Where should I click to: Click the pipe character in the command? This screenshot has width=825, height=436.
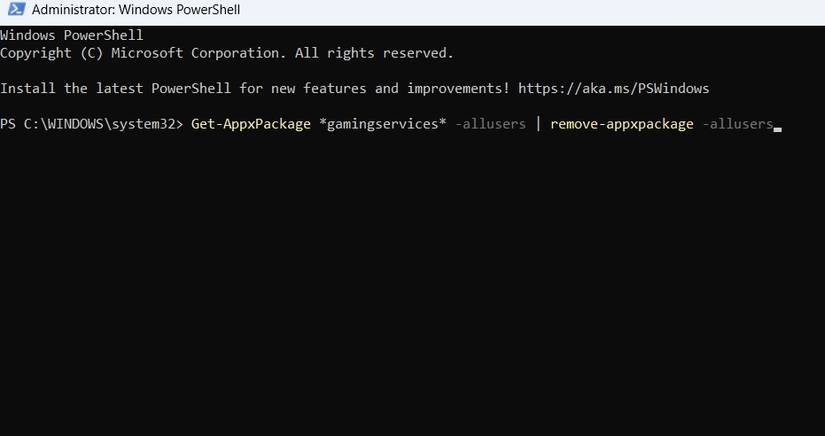[538, 124]
